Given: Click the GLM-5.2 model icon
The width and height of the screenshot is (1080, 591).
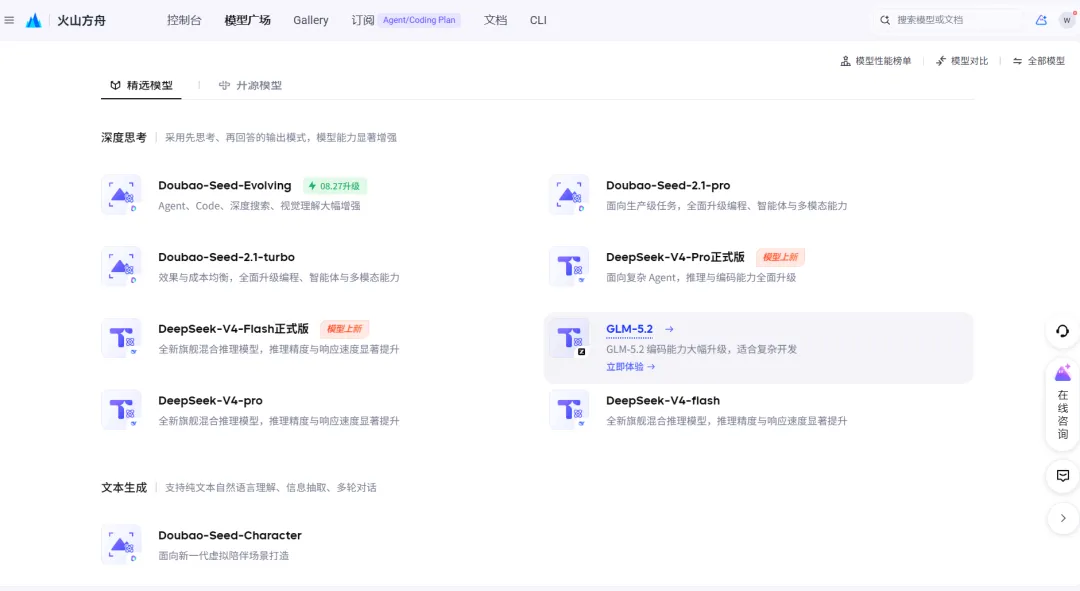Looking at the screenshot, I should (569, 338).
